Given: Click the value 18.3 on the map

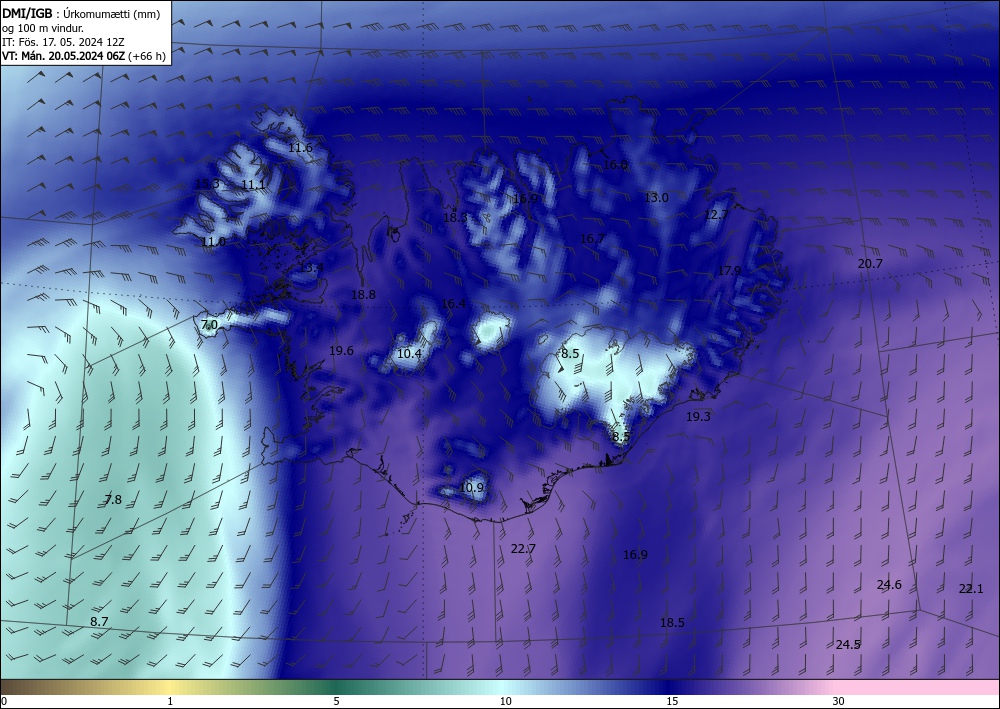Looking at the screenshot, I should 455,217.
